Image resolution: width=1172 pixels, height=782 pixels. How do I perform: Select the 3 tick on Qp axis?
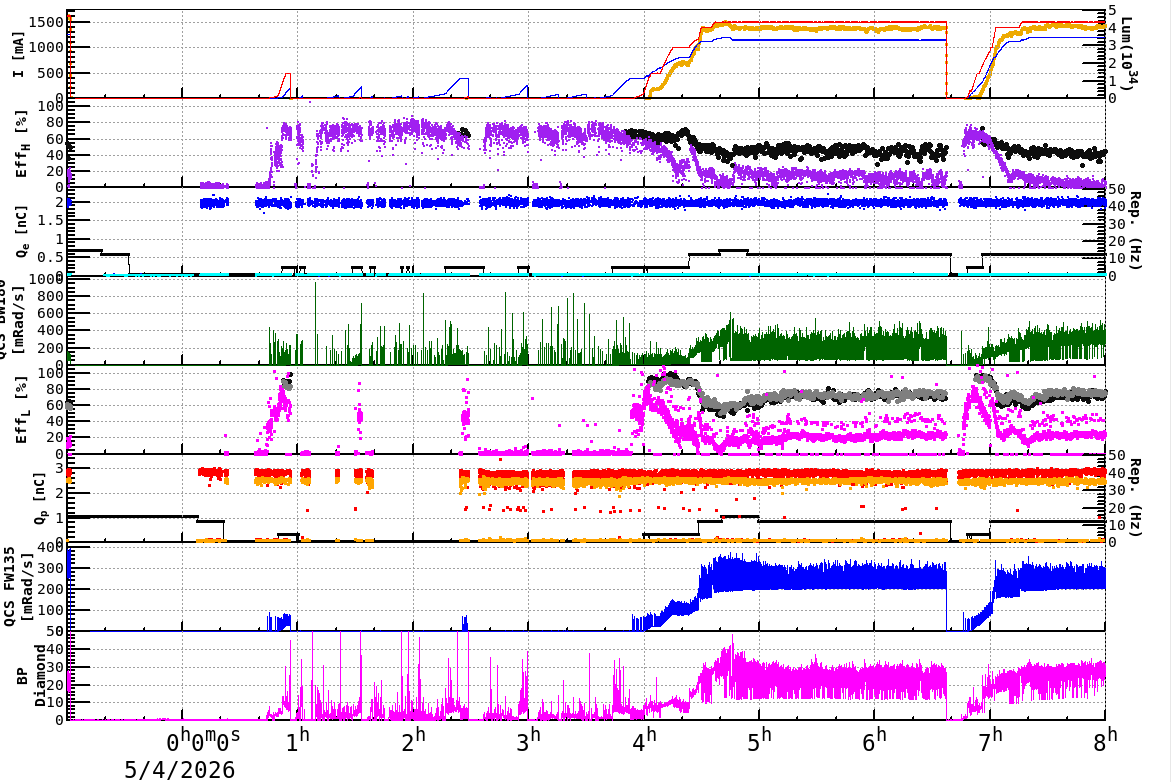(x=60, y=468)
